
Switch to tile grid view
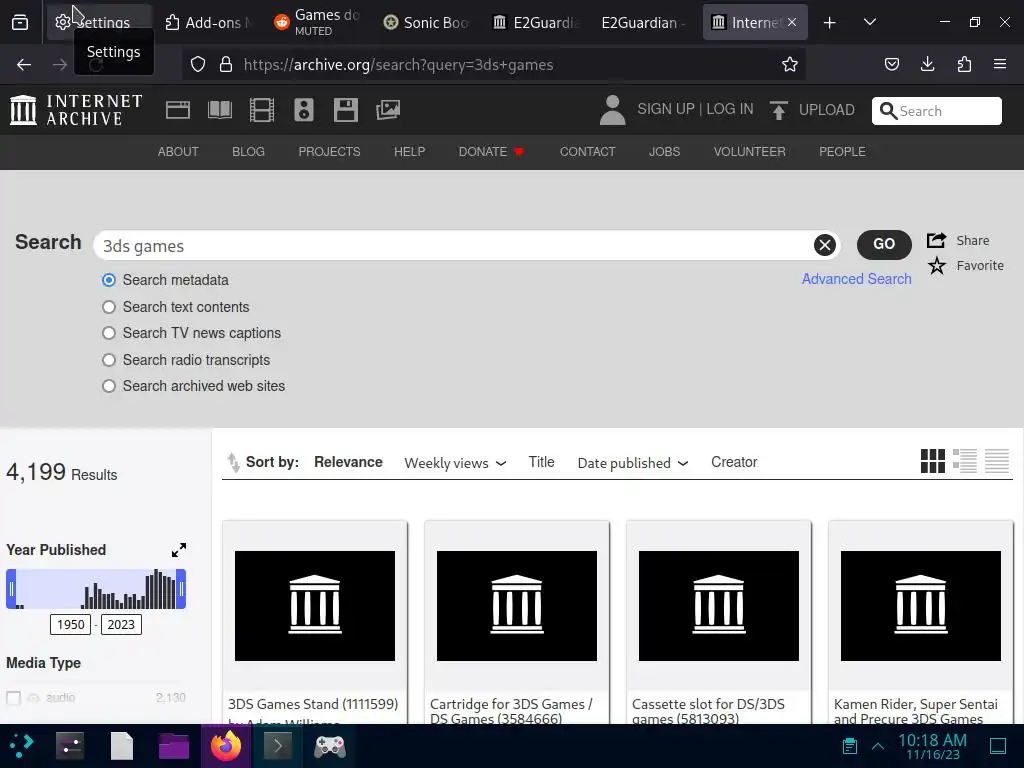click(933, 461)
